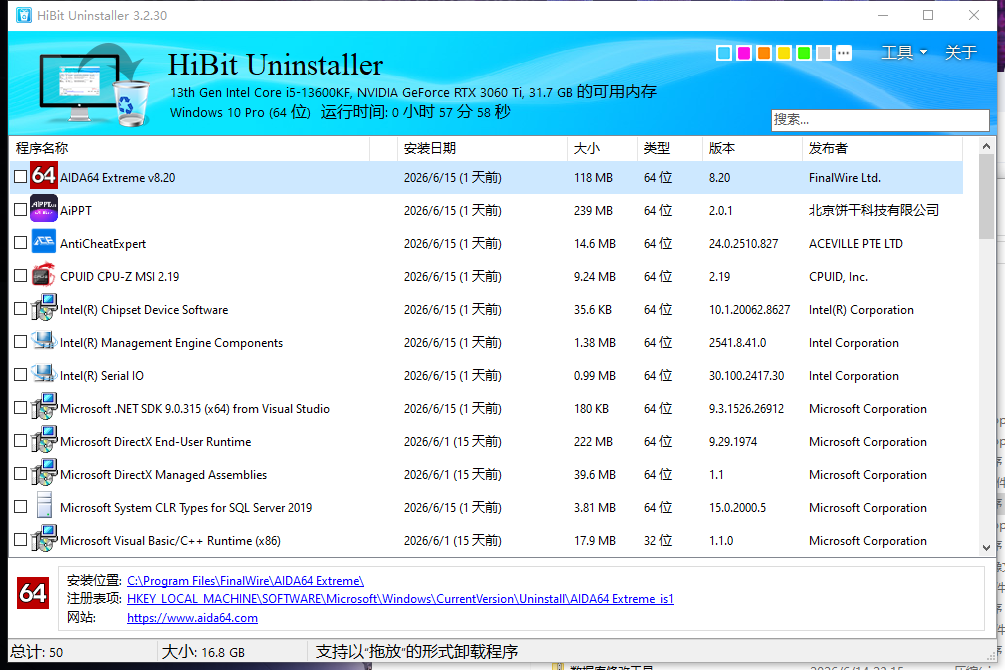Click the large AIDA64 icon in details panel

click(33, 593)
